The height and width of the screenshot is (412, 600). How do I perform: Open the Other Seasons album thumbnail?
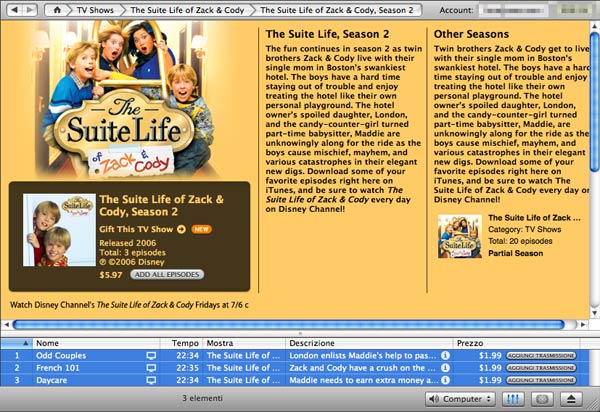459,236
